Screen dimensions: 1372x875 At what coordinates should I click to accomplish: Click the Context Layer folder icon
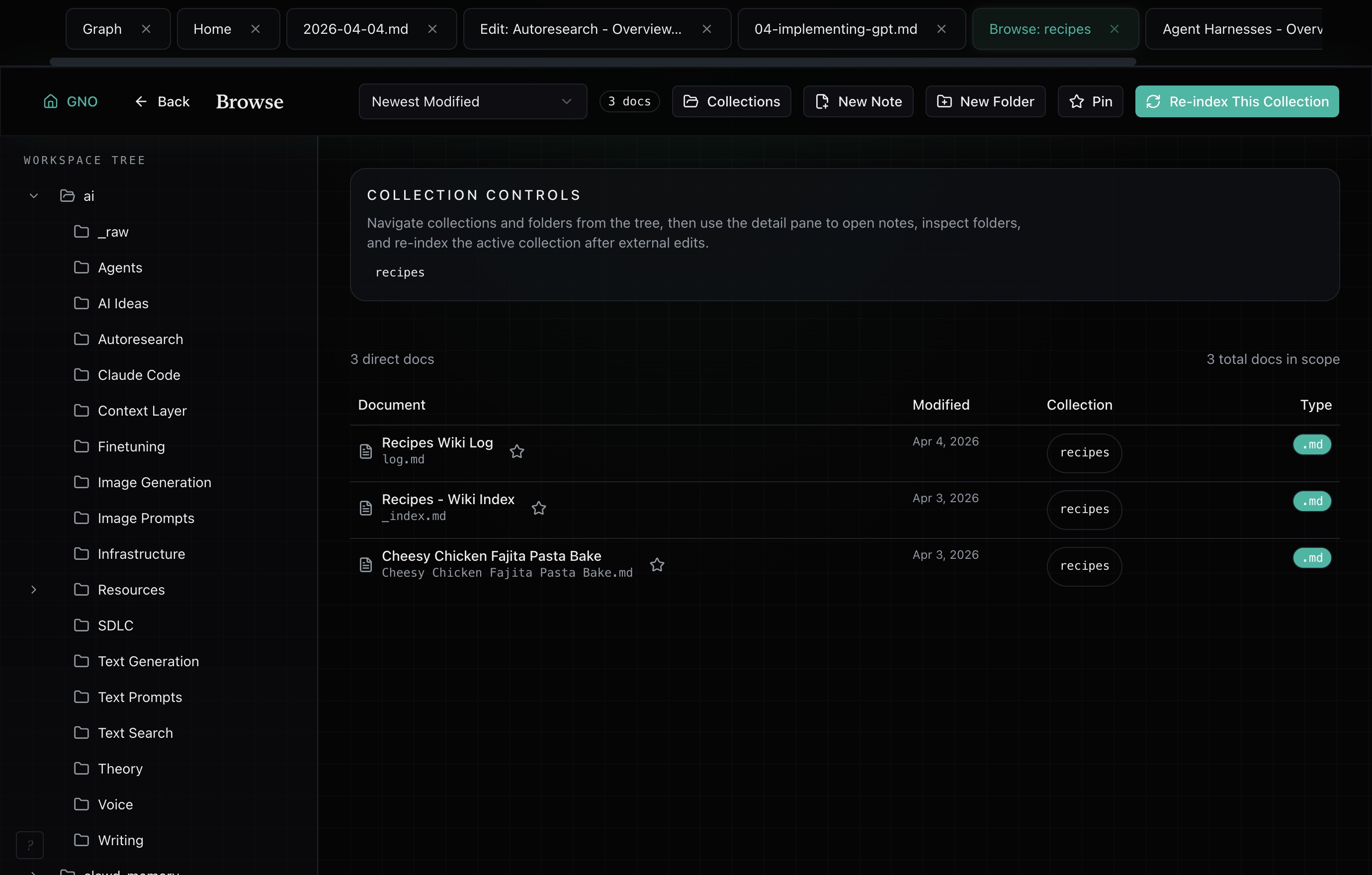(82, 411)
